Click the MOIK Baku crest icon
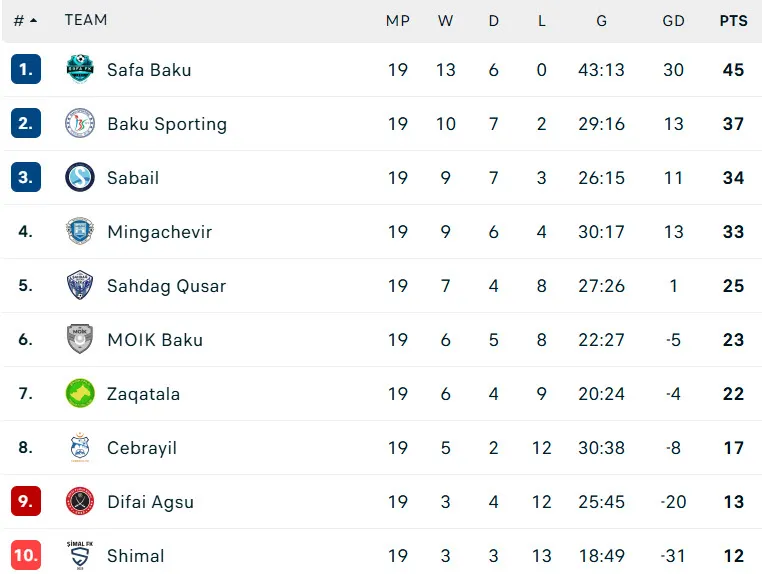This screenshot has width=762, height=574. pyautogui.click(x=80, y=339)
